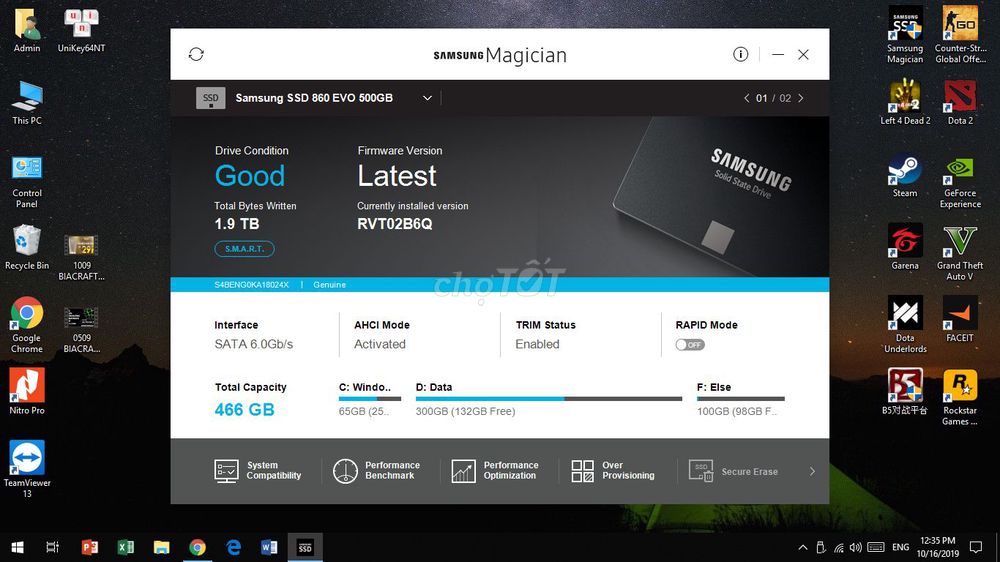1000x562 pixels.
Task: Click the C: Windows partition usage bar
Action: (x=370, y=399)
